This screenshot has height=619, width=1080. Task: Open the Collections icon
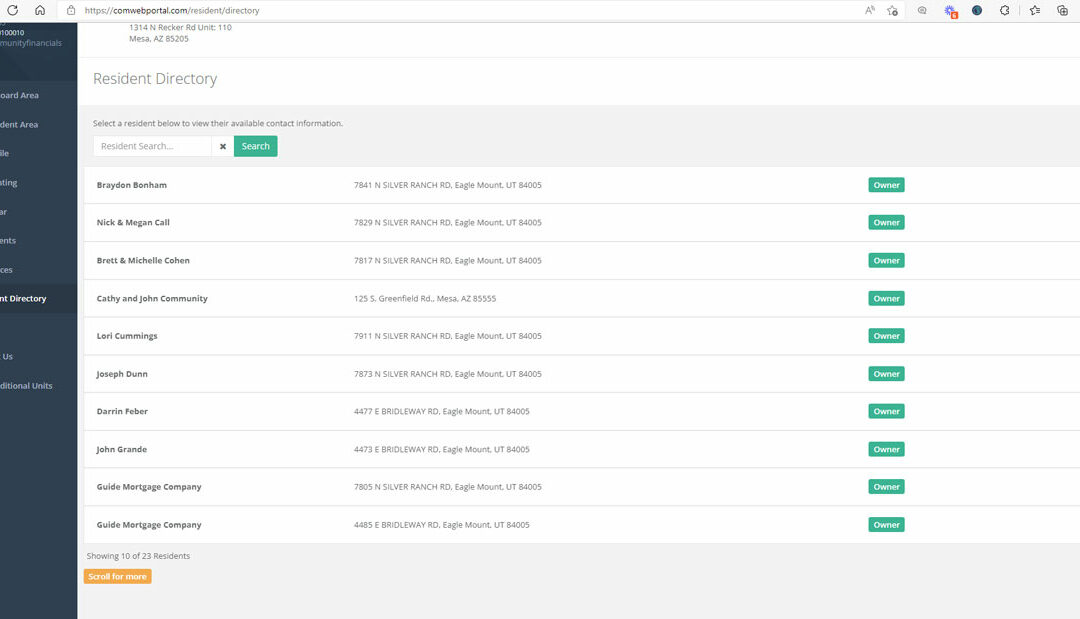pyautogui.click(x=1063, y=10)
